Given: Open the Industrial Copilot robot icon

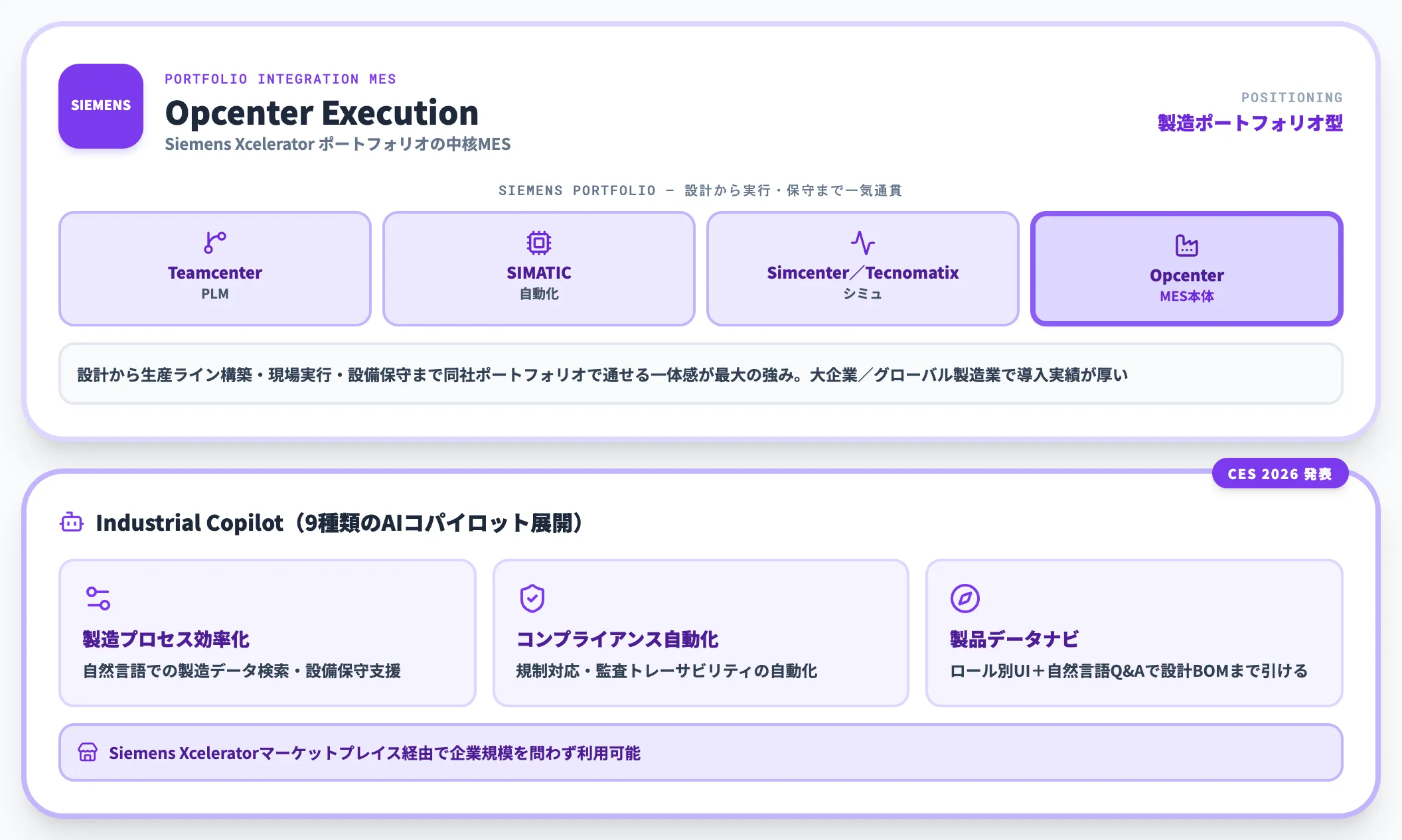Looking at the screenshot, I should coord(71,523).
